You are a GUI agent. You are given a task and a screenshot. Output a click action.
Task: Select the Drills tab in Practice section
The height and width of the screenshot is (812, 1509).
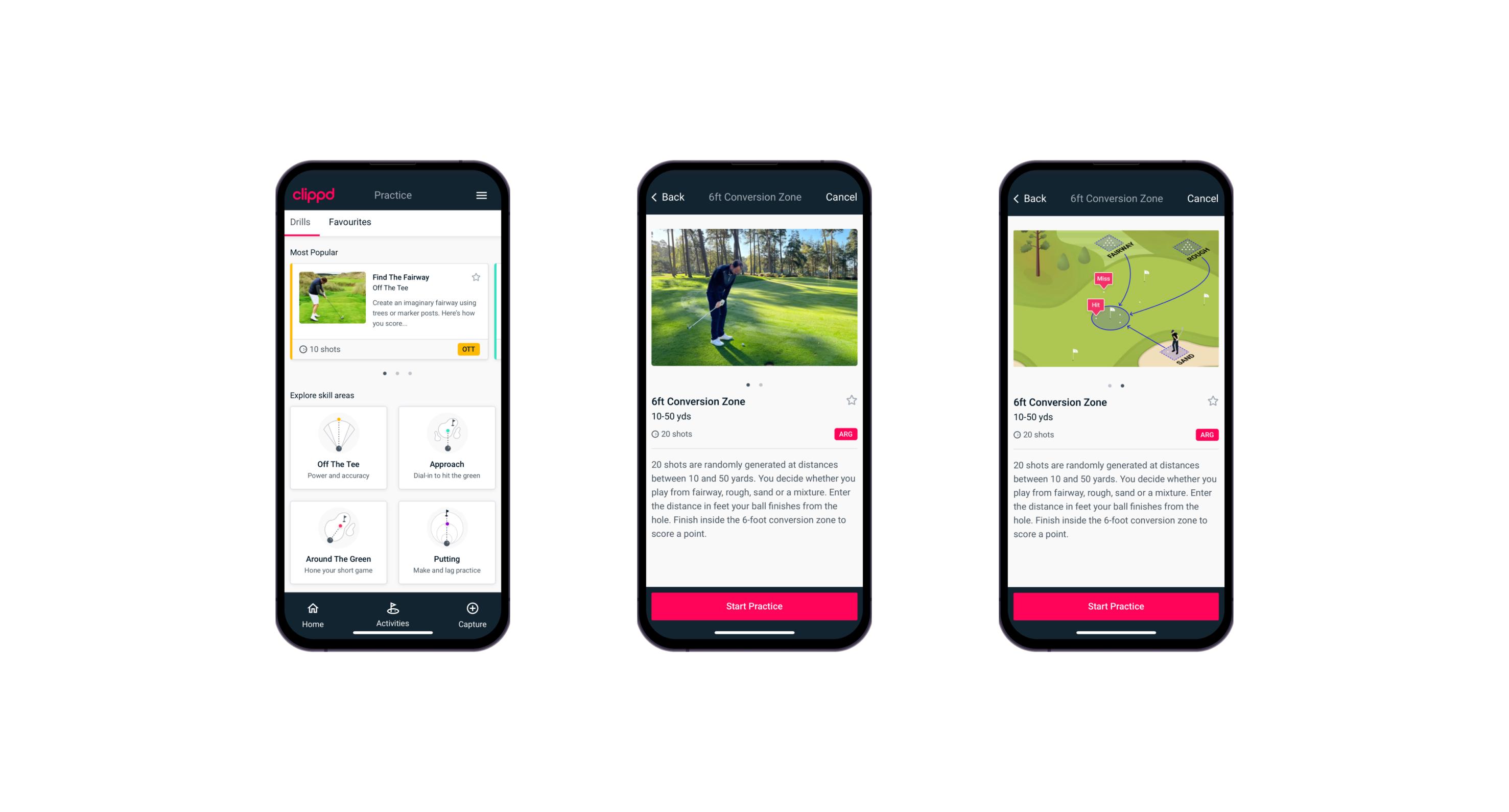pos(301,222)
